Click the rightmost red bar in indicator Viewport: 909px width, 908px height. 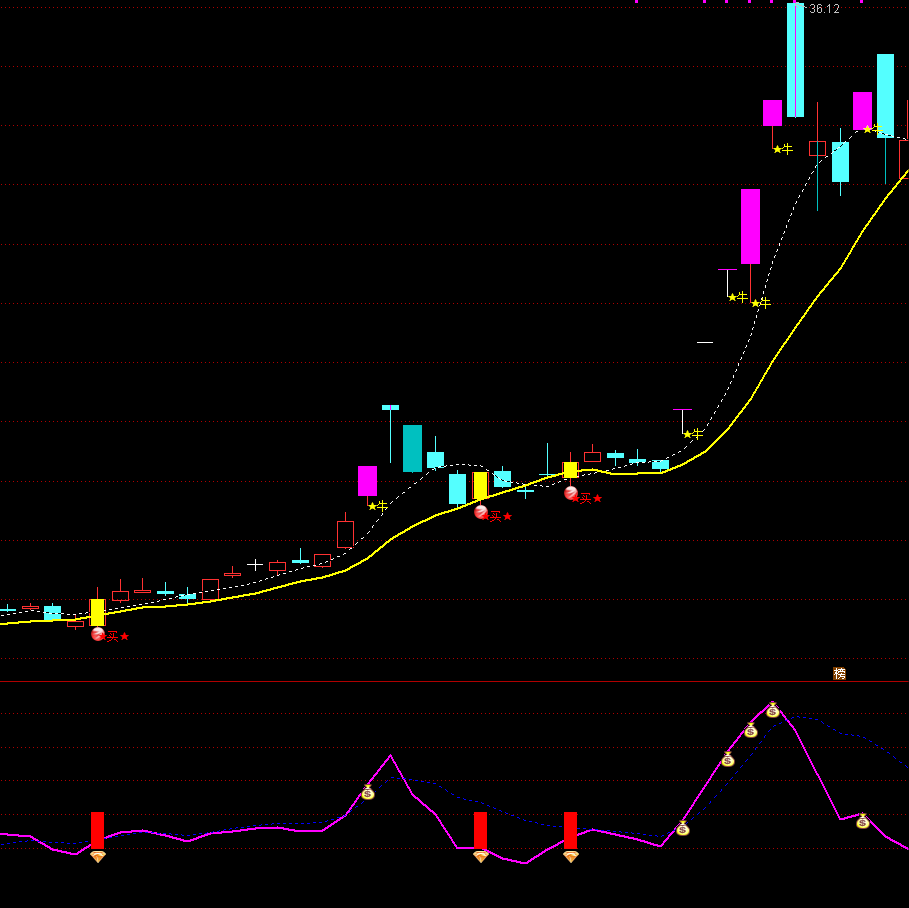(570, 830)
